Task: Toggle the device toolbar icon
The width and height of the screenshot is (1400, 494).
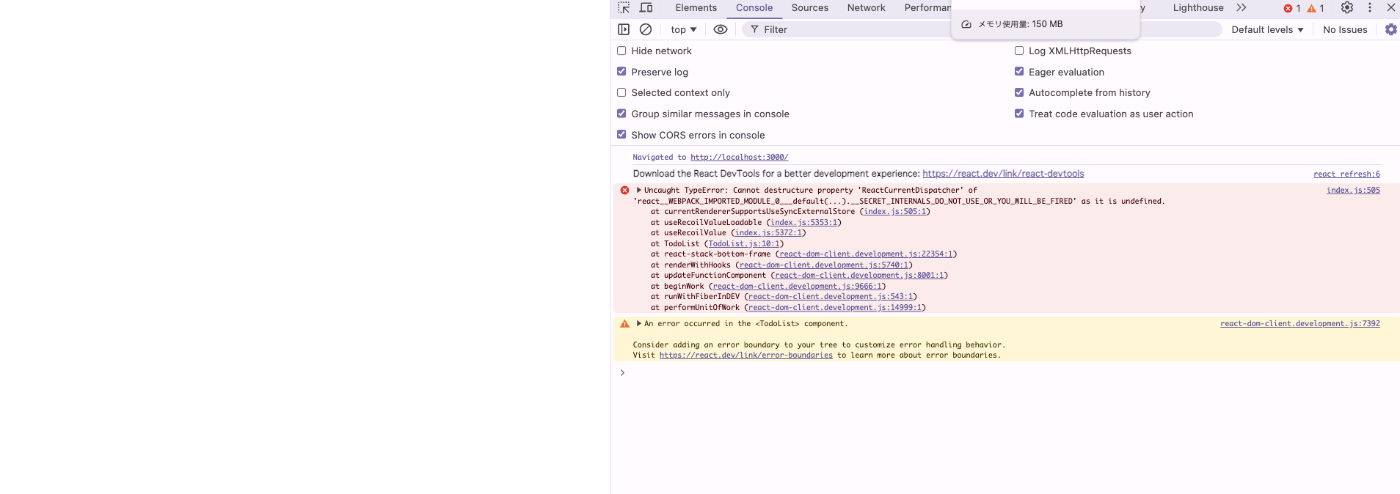Action: tap(646, 8)
